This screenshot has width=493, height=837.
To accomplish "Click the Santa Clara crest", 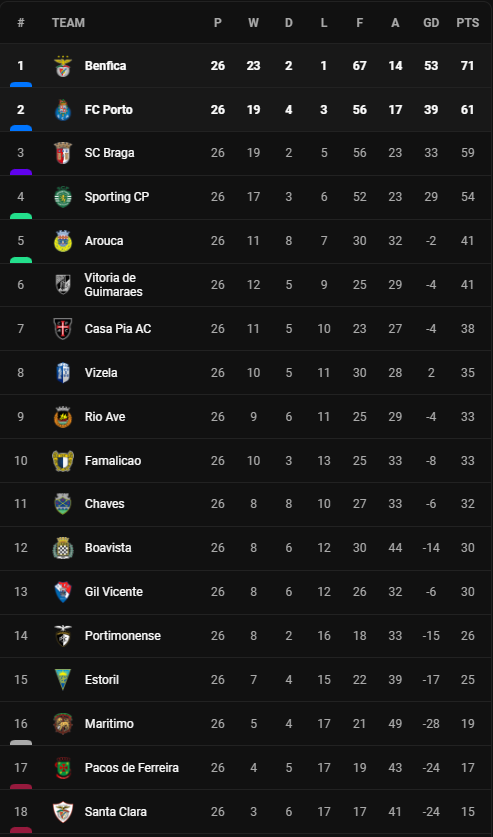I will click(63, 812).
